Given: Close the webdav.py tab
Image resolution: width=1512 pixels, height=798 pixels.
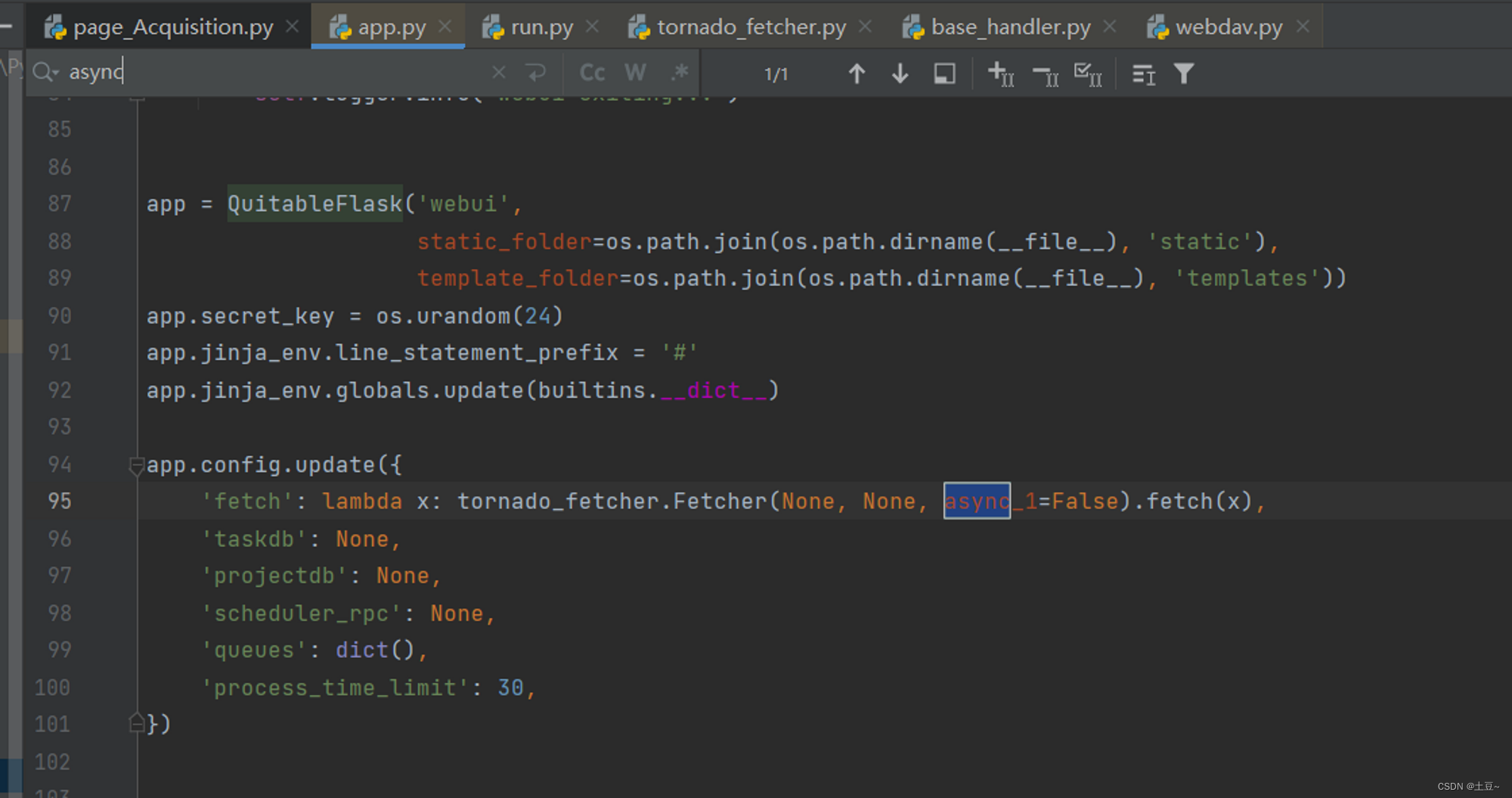Looking at the screenshot, I should click(x=1303, y=27).
